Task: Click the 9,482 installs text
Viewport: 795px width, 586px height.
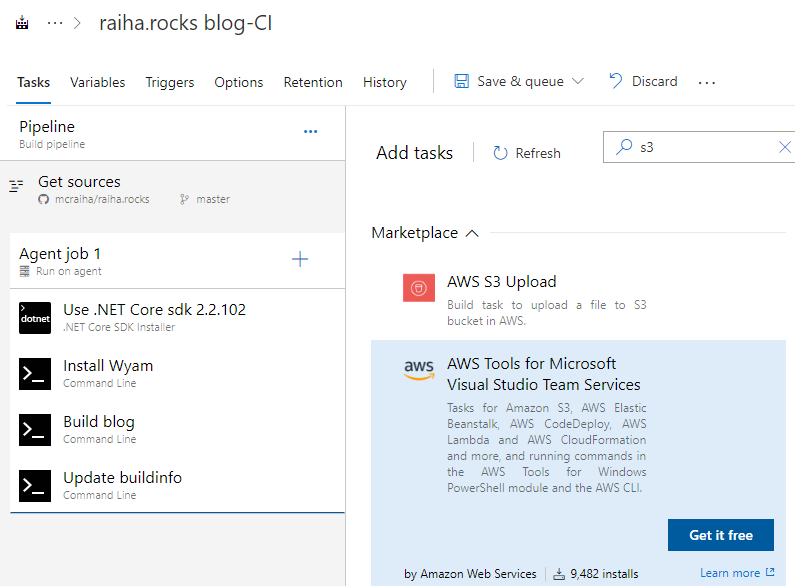Action: click(604, 574)
